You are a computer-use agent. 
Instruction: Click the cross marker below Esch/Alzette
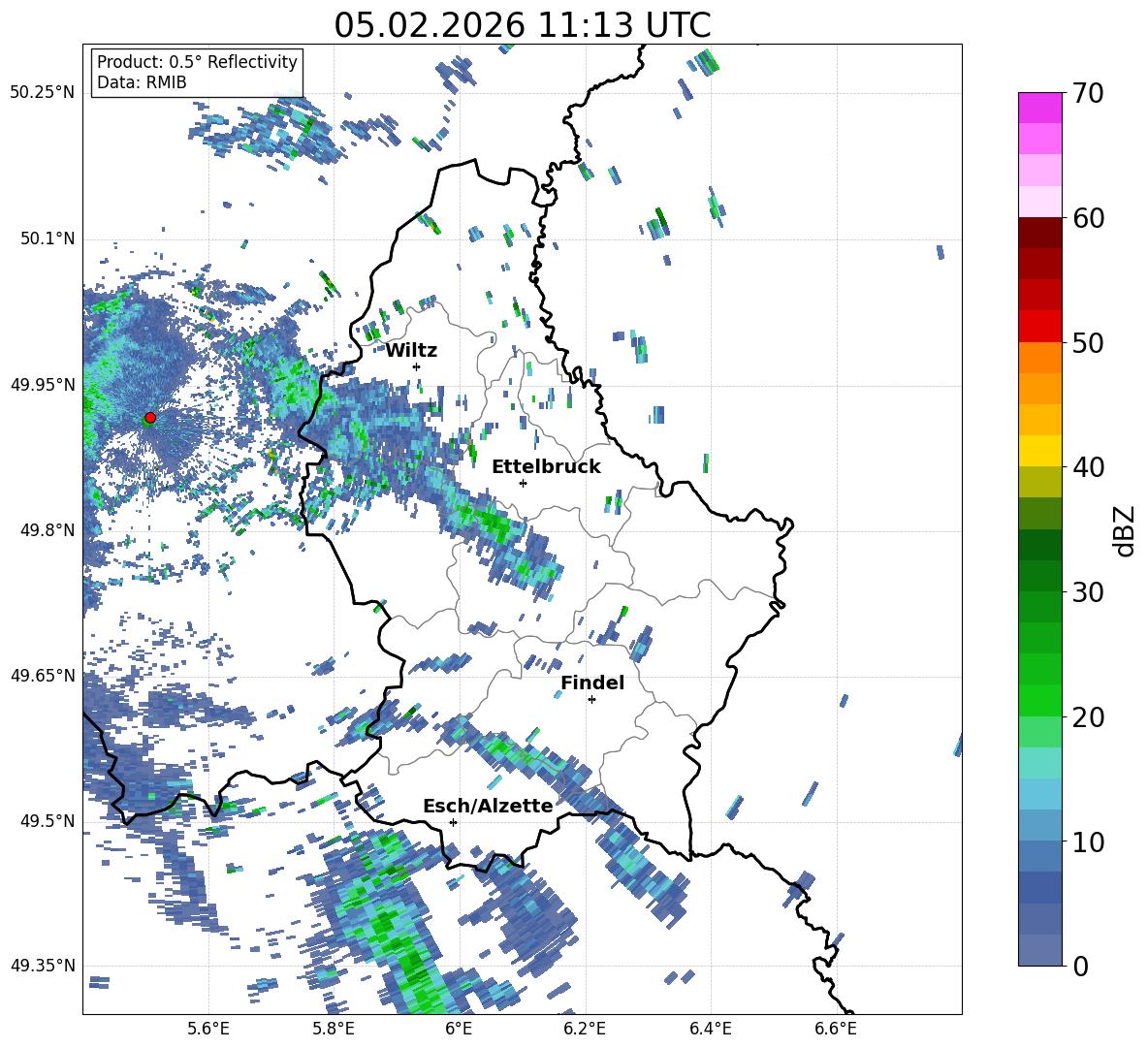[x=453, y=822]
